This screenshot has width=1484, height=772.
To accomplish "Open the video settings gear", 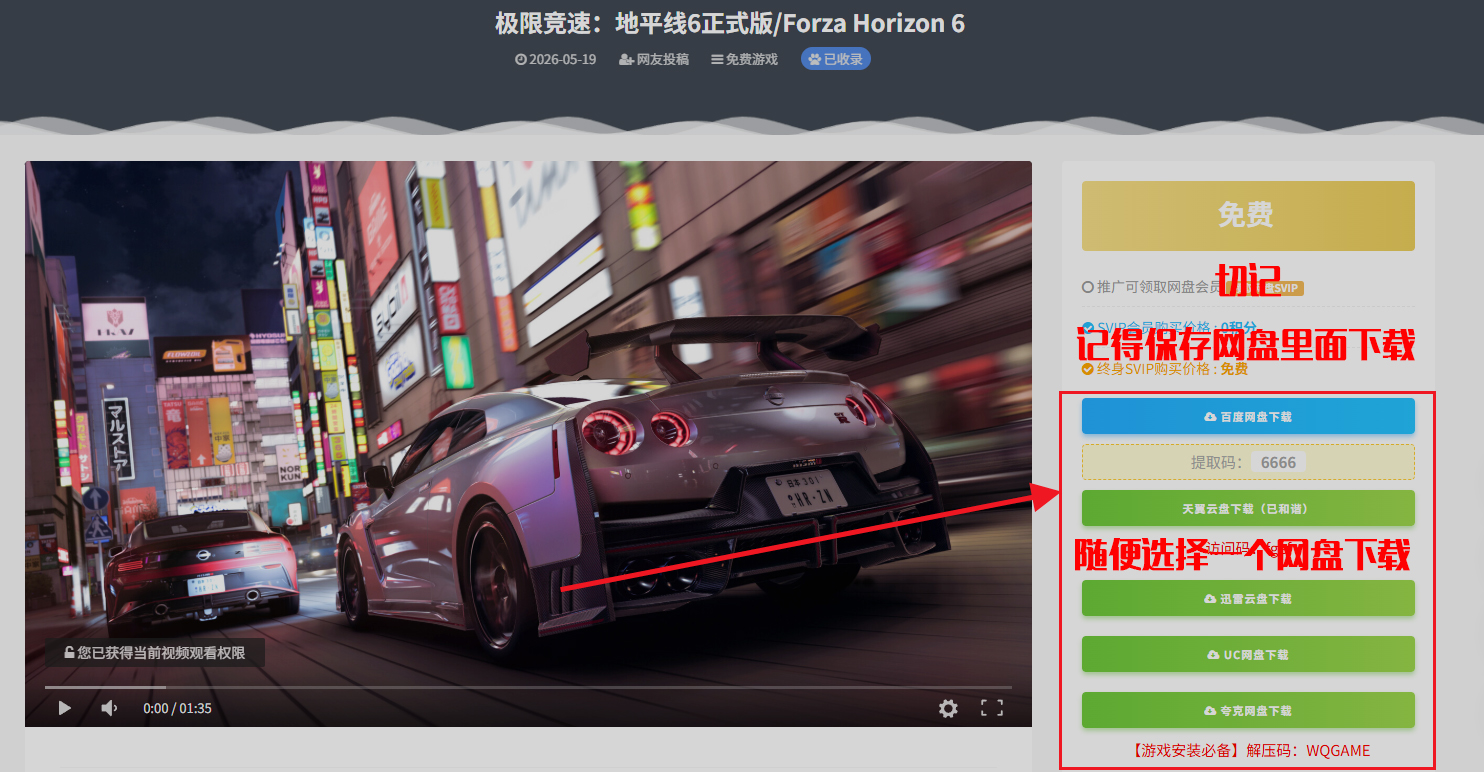I will (948, 708).
